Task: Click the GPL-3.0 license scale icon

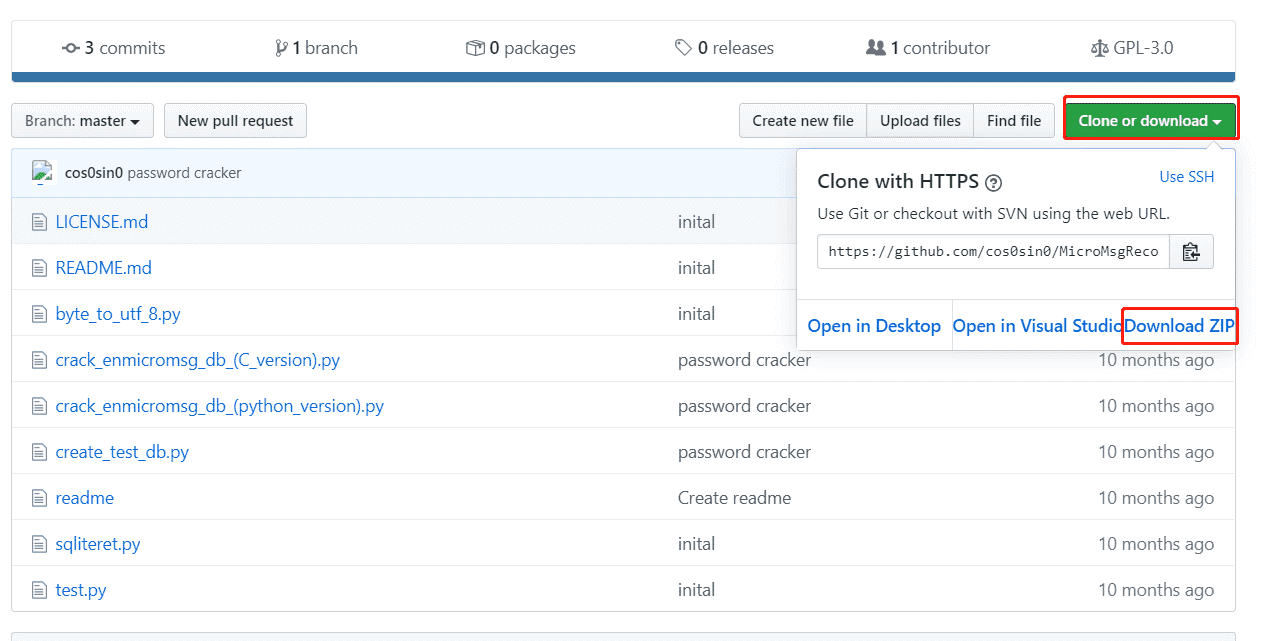Action: click(x=1099, y=48)
